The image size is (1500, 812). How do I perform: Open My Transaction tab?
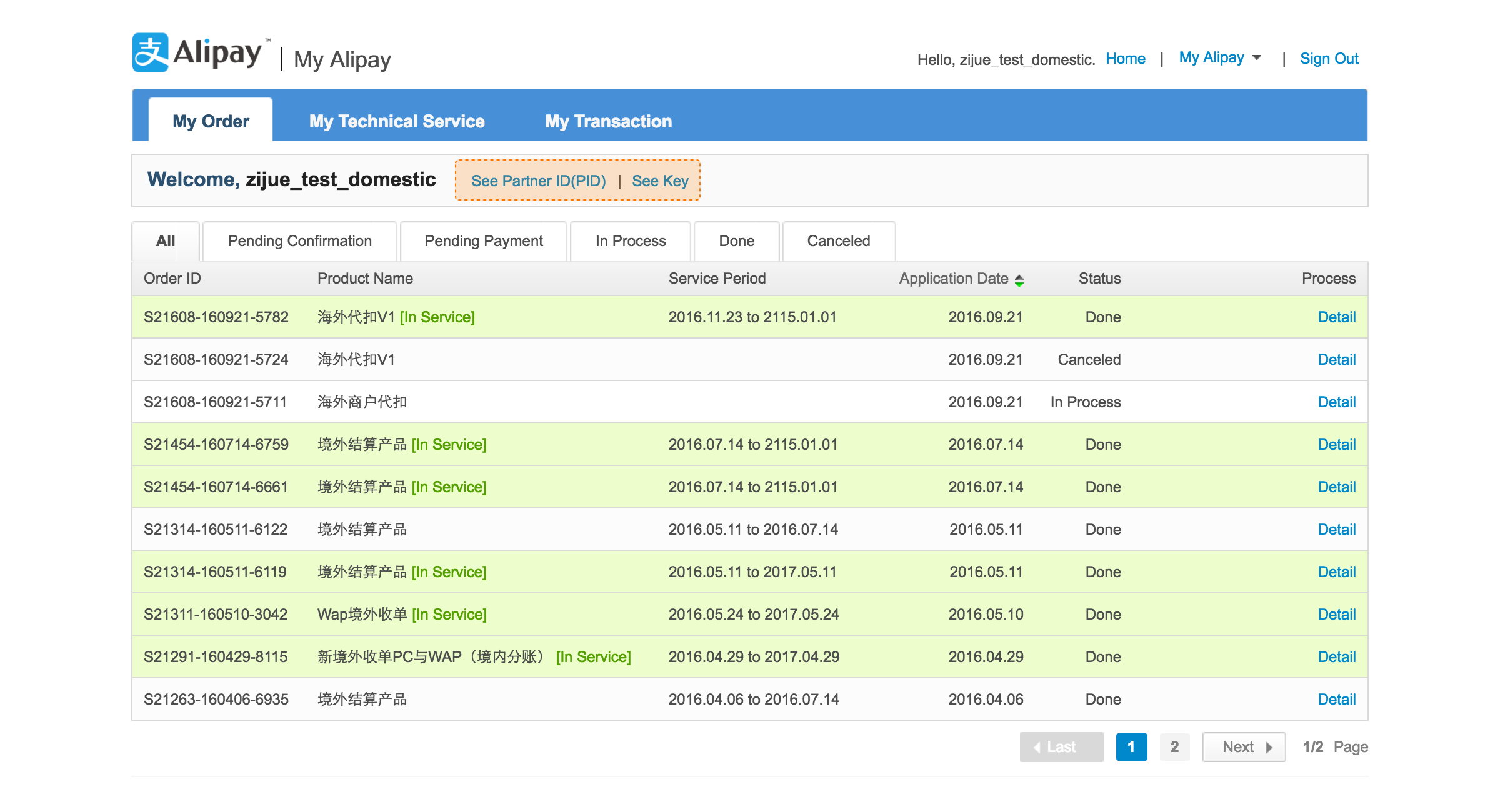pyautogui.click(x=608, y=121)
